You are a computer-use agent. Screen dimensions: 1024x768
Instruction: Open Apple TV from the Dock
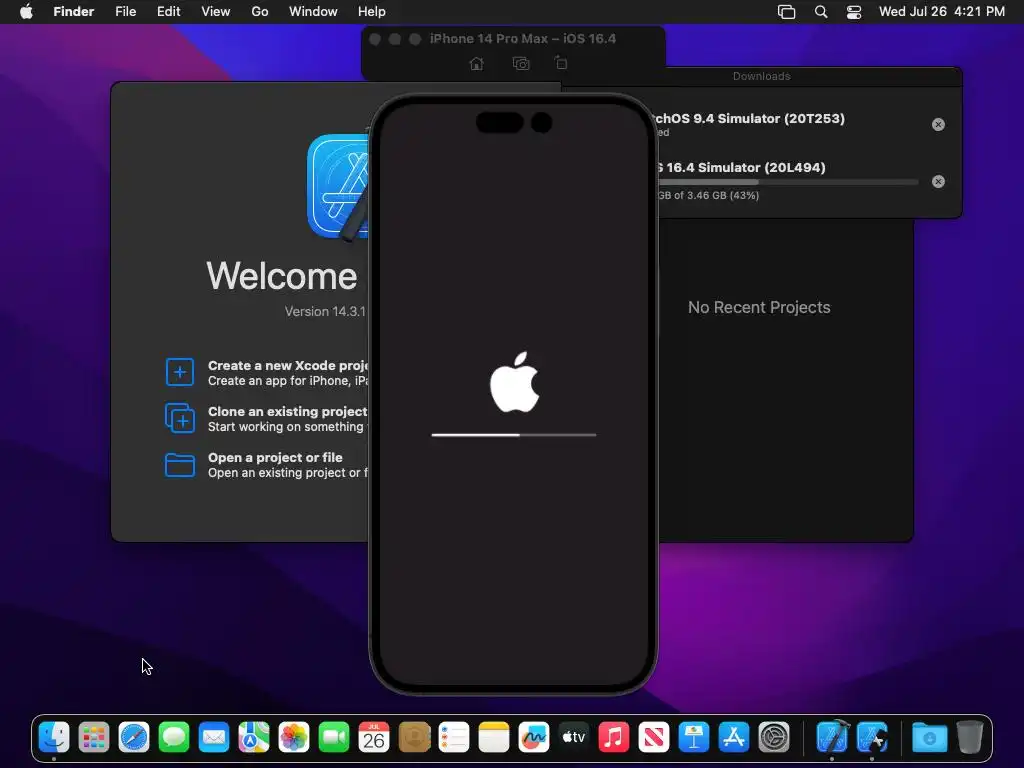tap(573, 738)
